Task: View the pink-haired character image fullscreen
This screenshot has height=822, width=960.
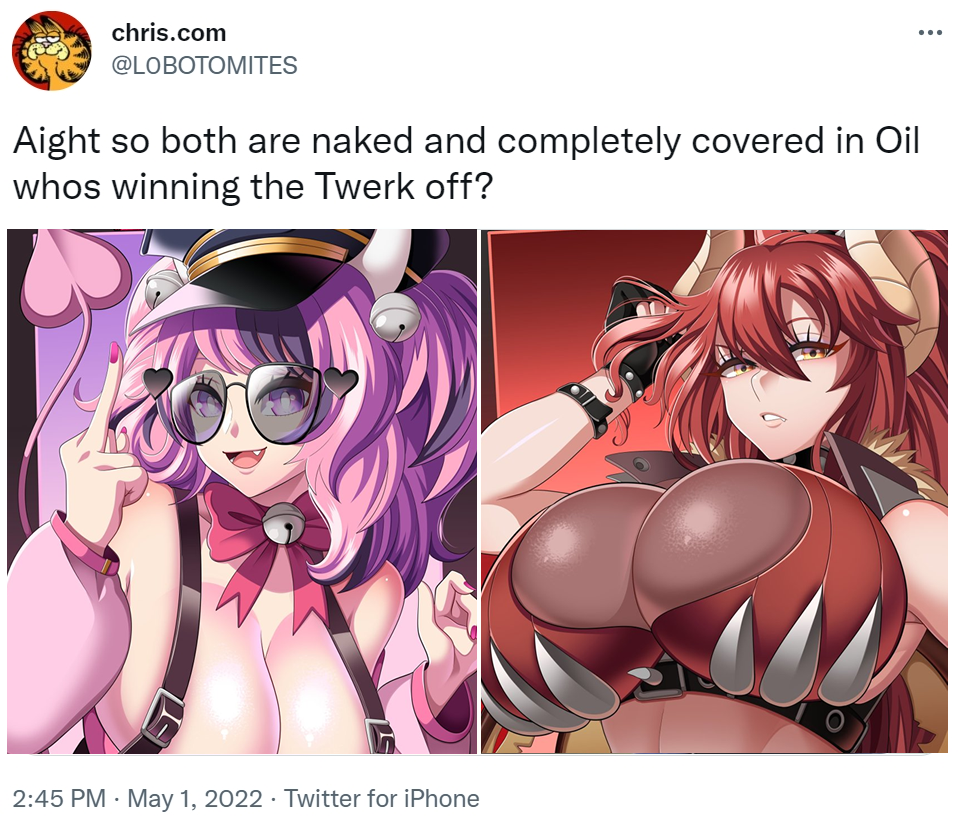Action: [242, 491]
